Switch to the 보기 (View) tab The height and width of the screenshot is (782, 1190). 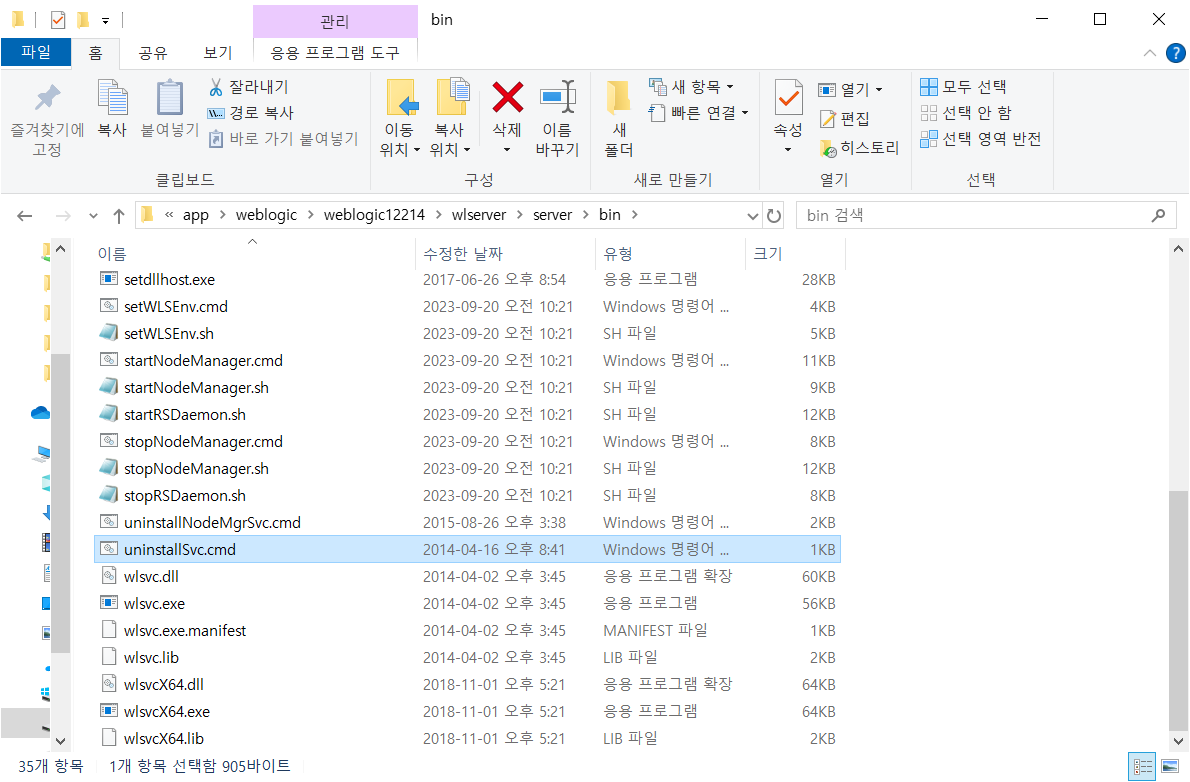tap(218, 52)
